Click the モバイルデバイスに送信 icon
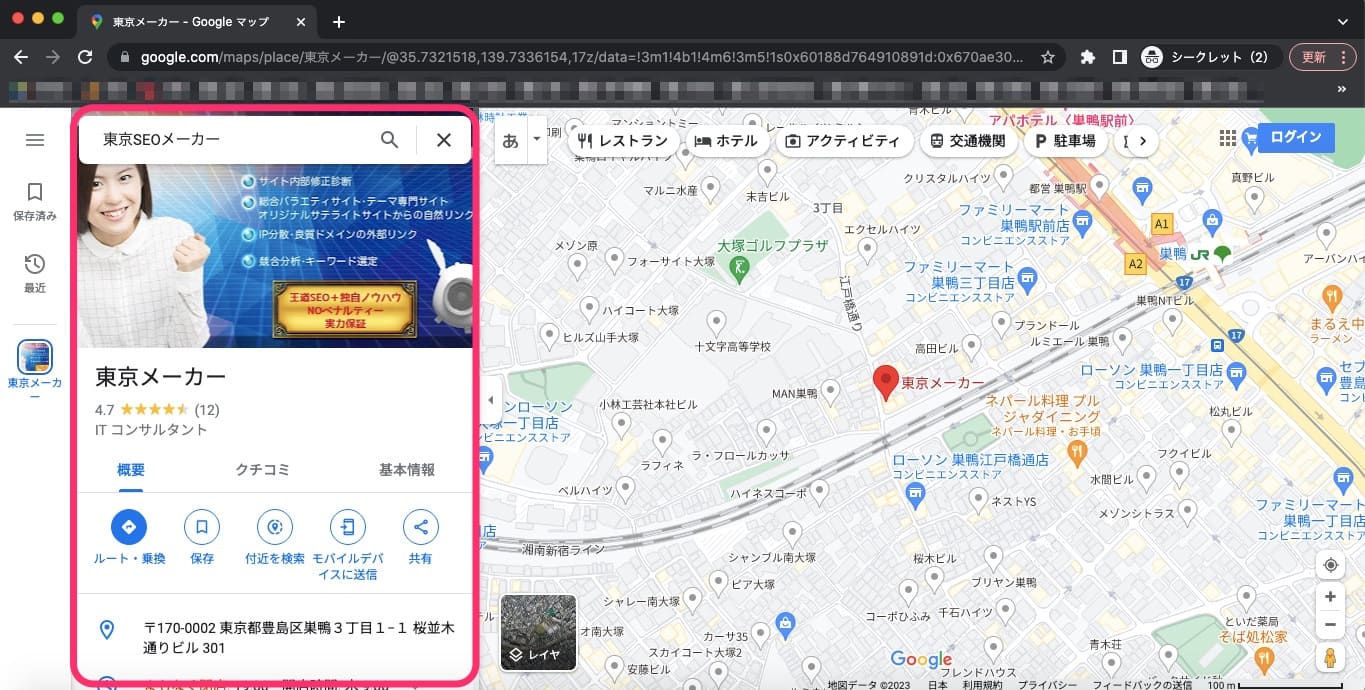Screen dimensions: 1365x690 pos(348,526)
